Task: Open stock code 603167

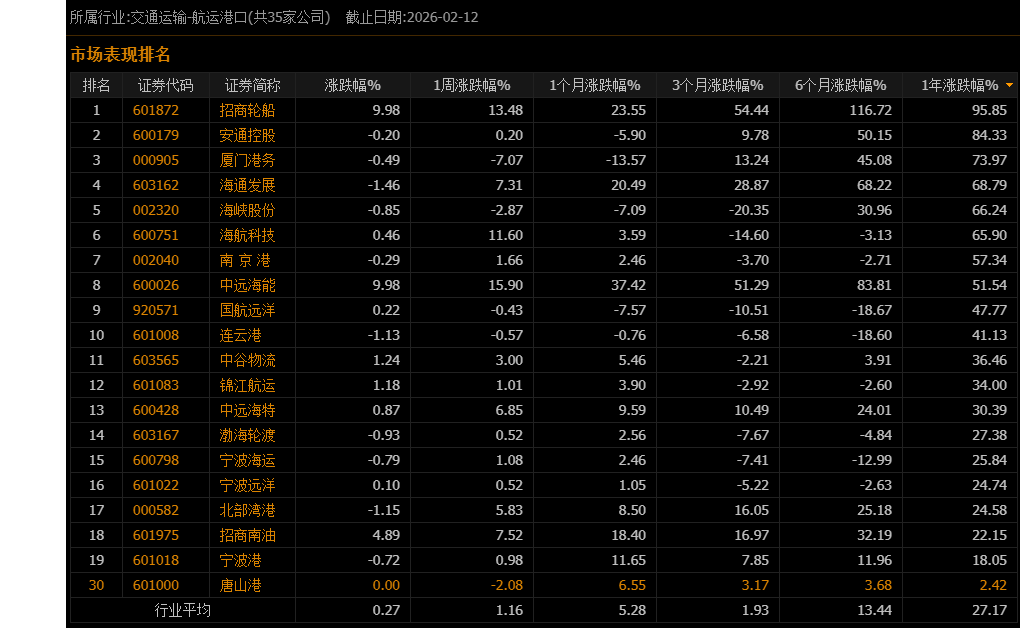Action: pos(155,435)
